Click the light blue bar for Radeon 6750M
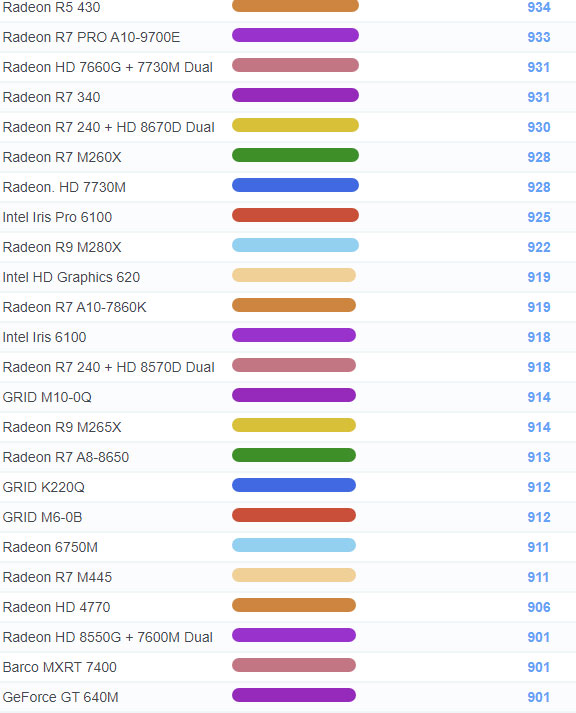Screen dimensions: 576x713 294,545
